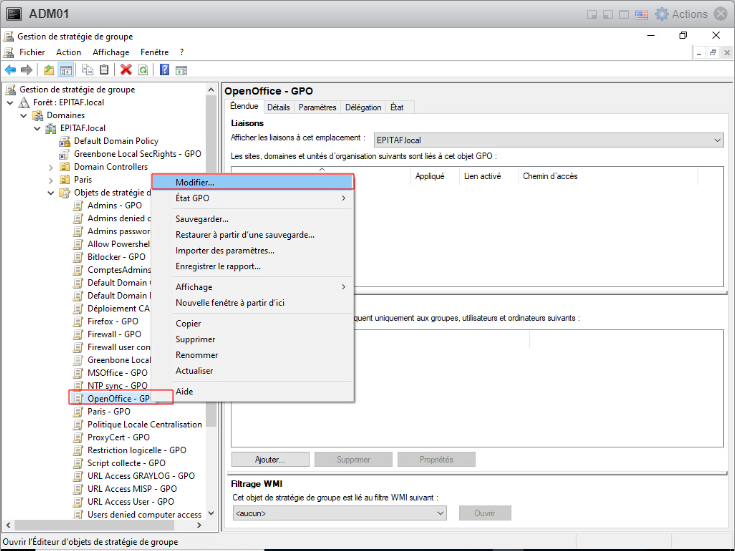
Task: Click the Paste clipboard toolbar icon
Action: pos(104,70)
